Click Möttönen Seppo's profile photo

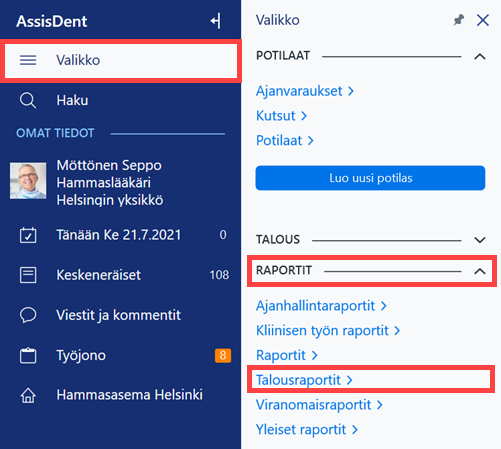point(28,181)
